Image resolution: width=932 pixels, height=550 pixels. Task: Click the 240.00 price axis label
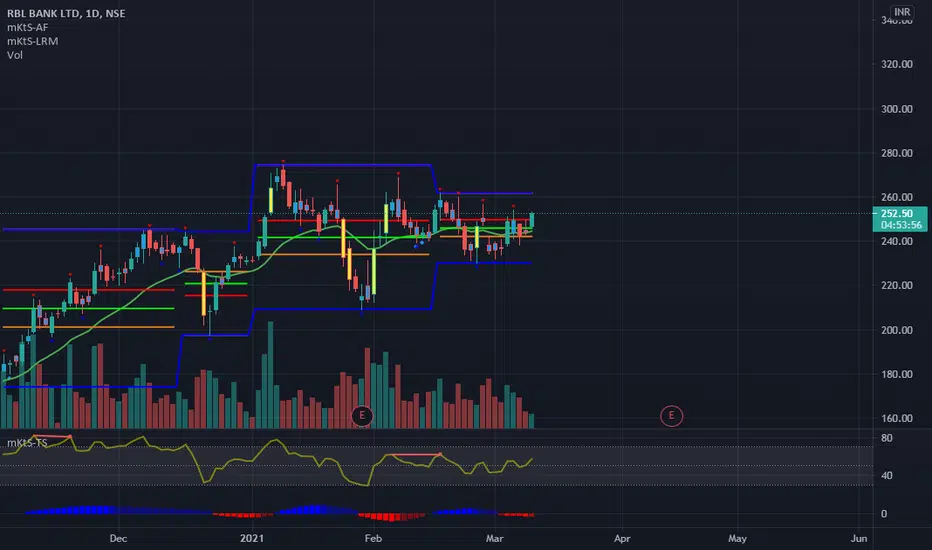coord(897,241)
